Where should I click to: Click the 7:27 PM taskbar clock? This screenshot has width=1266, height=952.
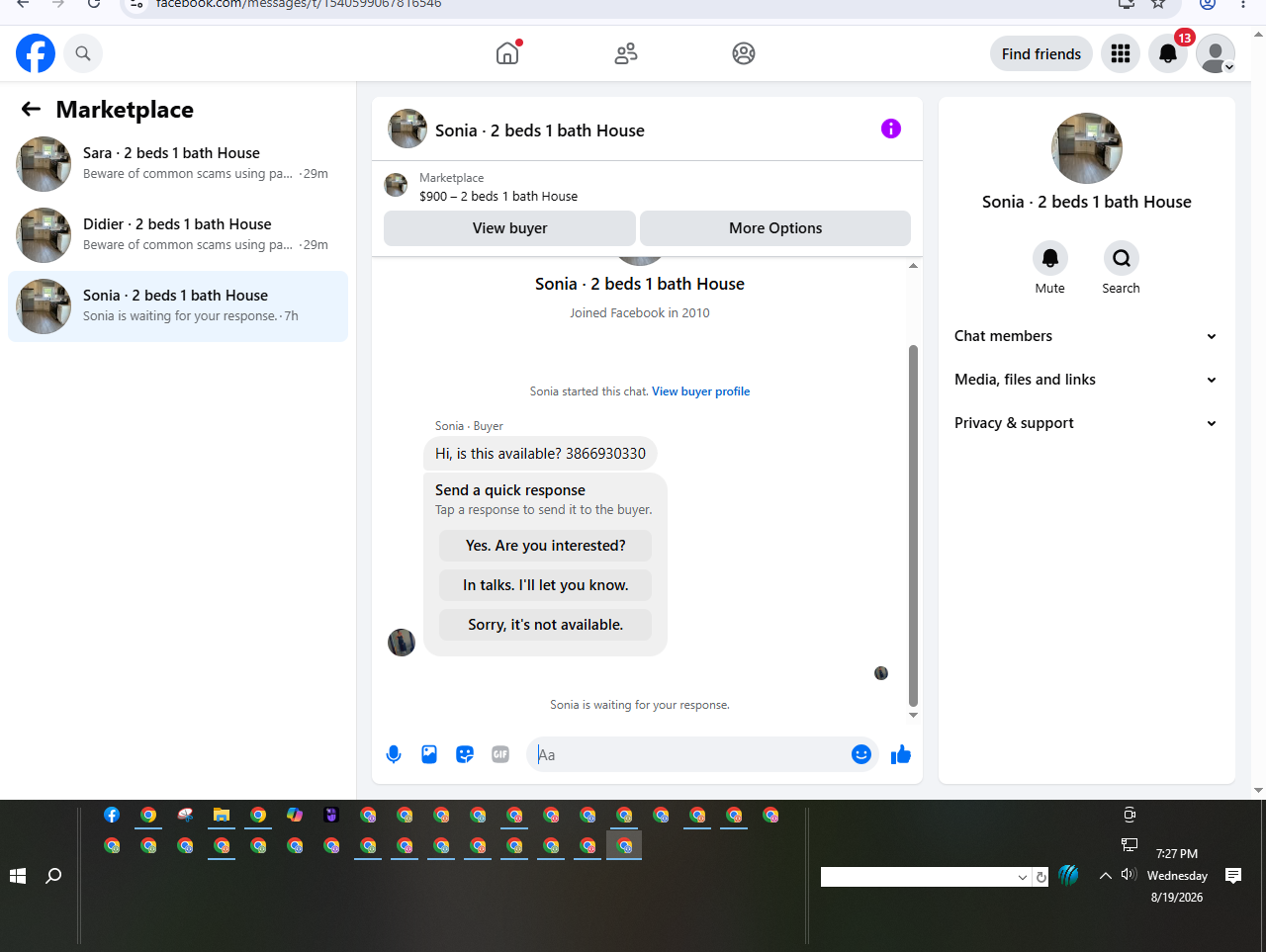coord(1177,854)
